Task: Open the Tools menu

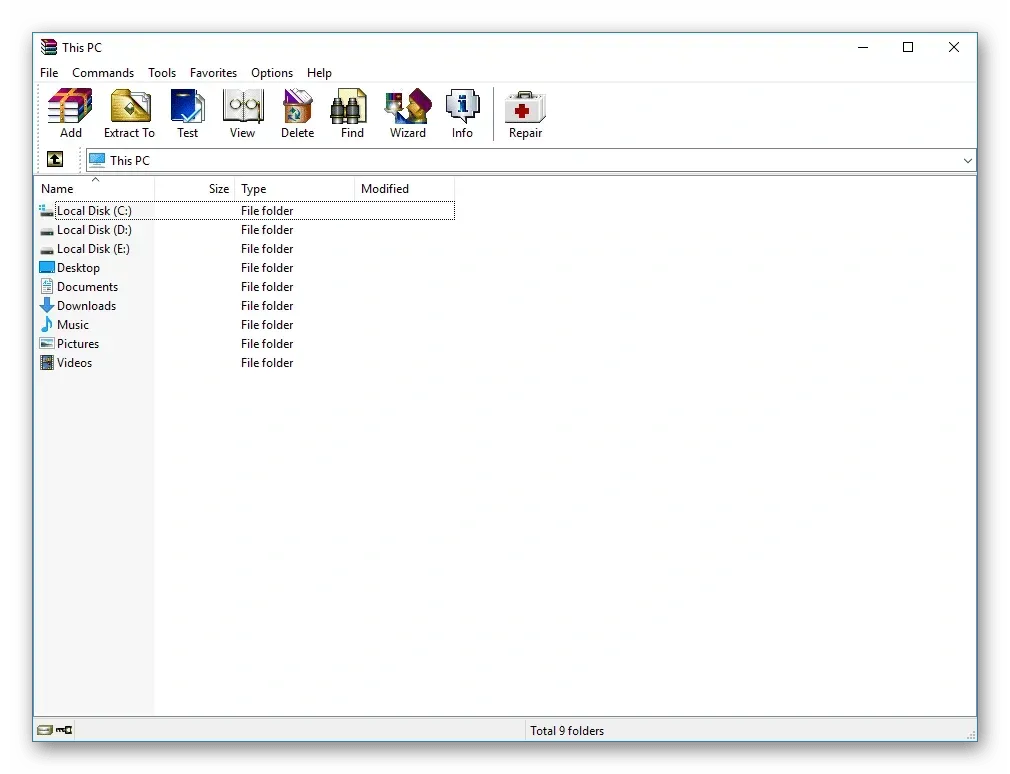Action: [x=162, y=73]
